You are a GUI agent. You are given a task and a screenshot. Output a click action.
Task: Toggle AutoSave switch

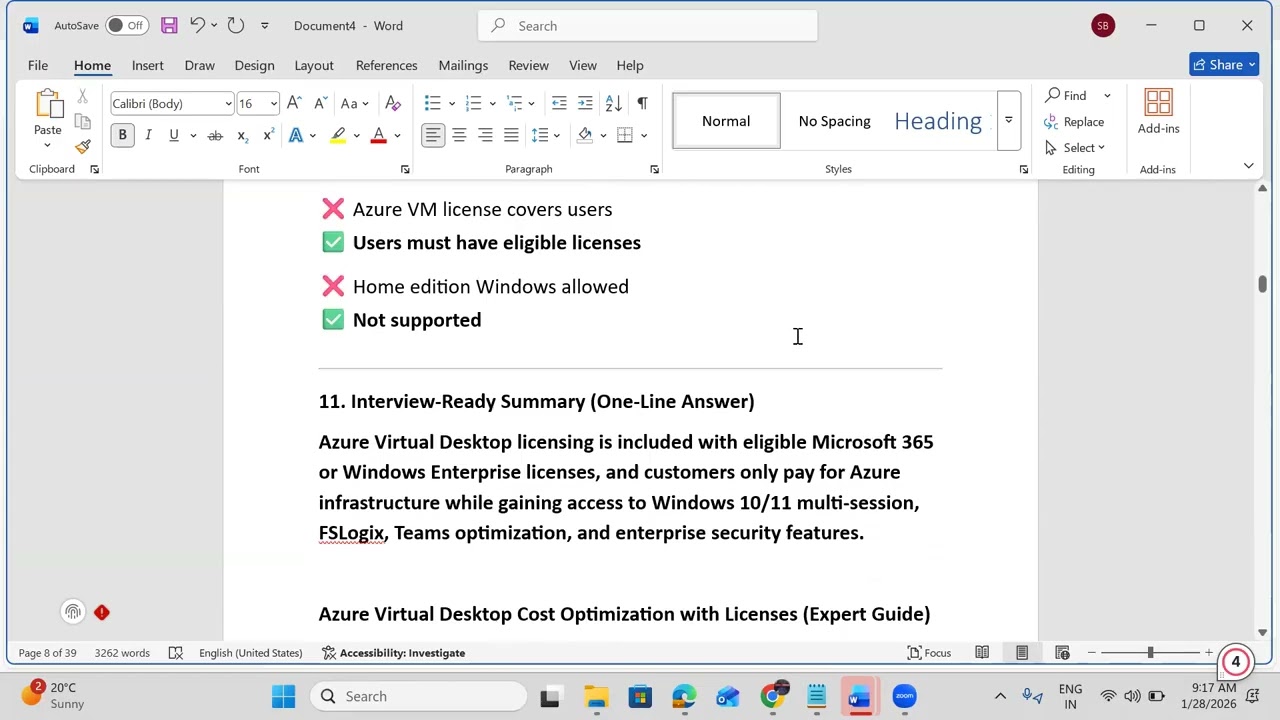[x=126, y=25]
